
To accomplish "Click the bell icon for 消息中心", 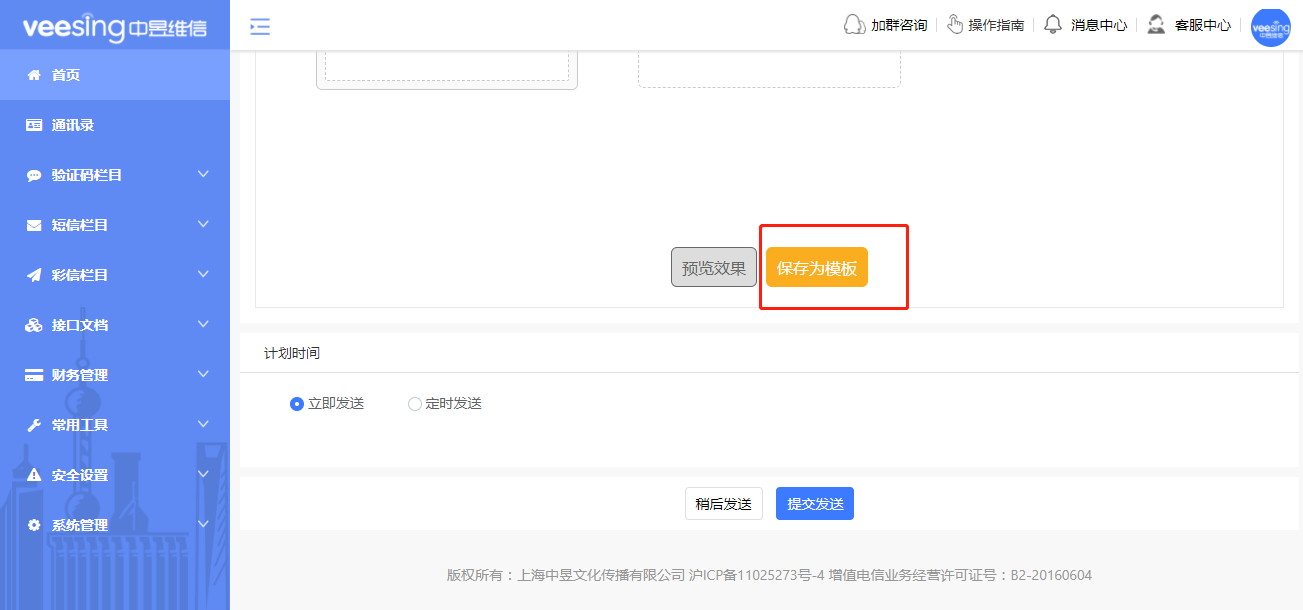I will 1052,25.
